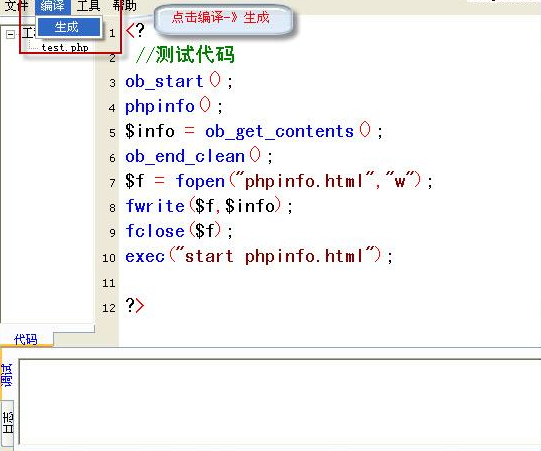541x451 pixels.
Task: Click the fwrite($f,$info); line
Action: 209,206
